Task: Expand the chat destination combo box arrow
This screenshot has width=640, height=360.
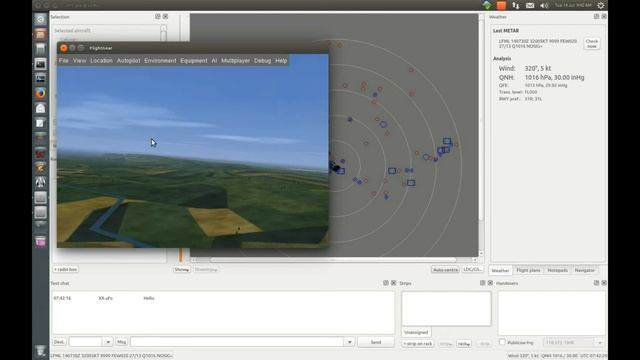Action: point(108,342)
